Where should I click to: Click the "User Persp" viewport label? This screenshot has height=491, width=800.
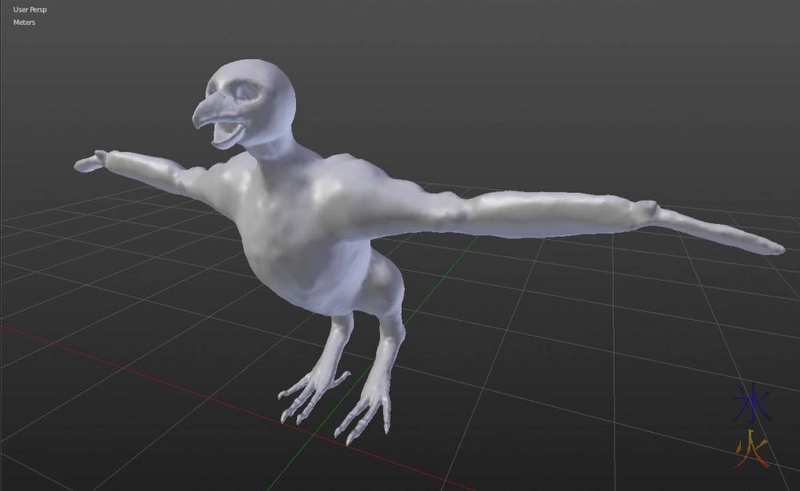click(30, 10)
